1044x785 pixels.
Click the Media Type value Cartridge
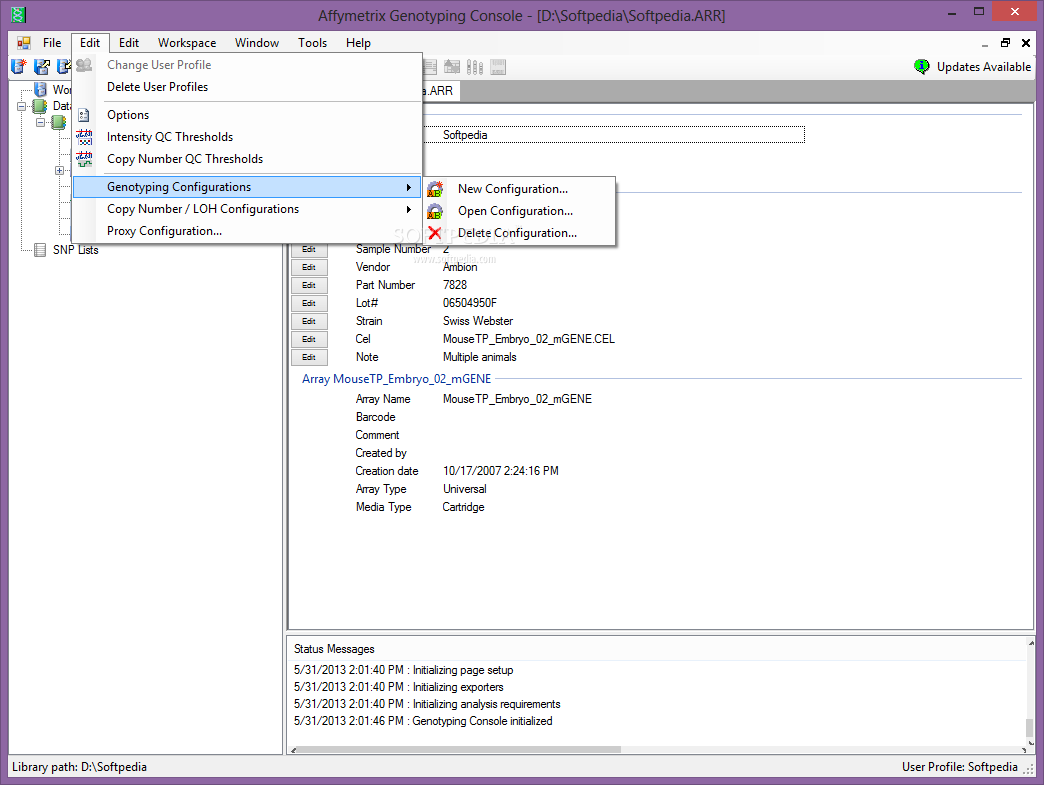pos(463,507)
